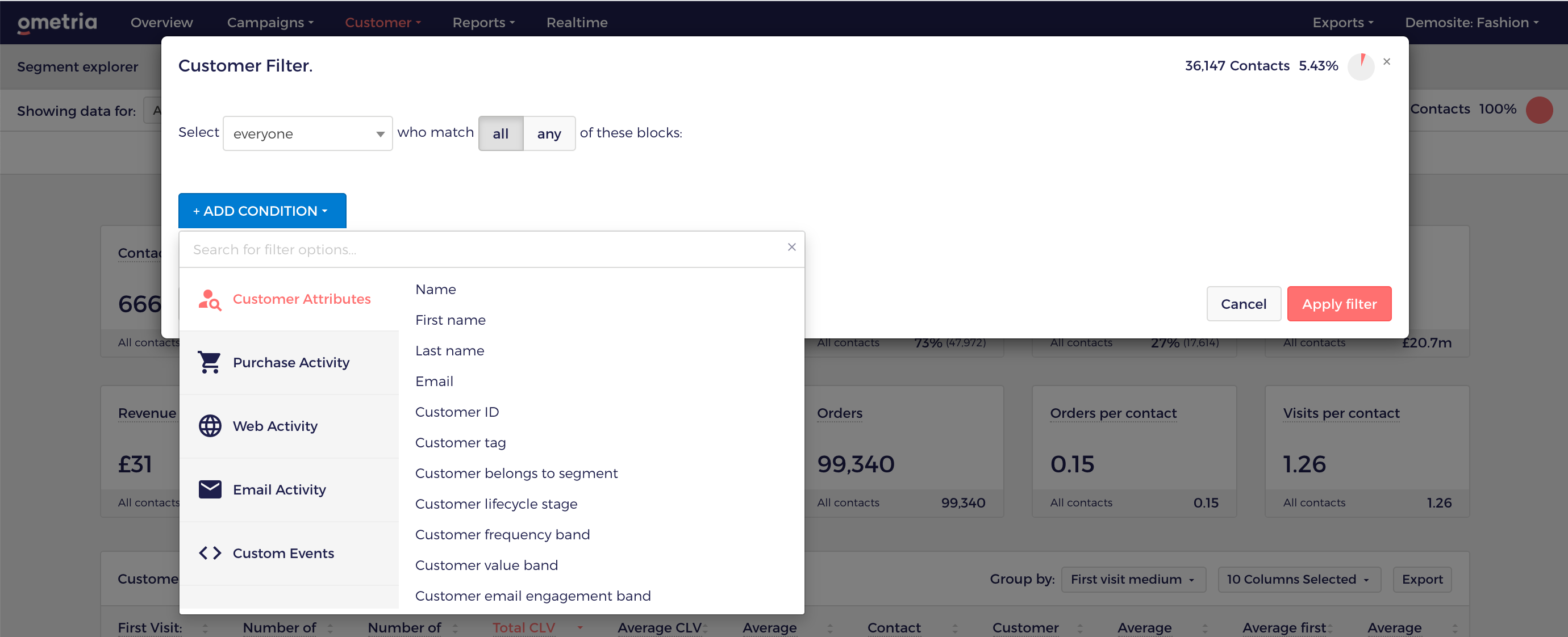The height and width of the screenshot is (637, 1568).
Task: Open the Customer menu
Action: coord(383,23)
